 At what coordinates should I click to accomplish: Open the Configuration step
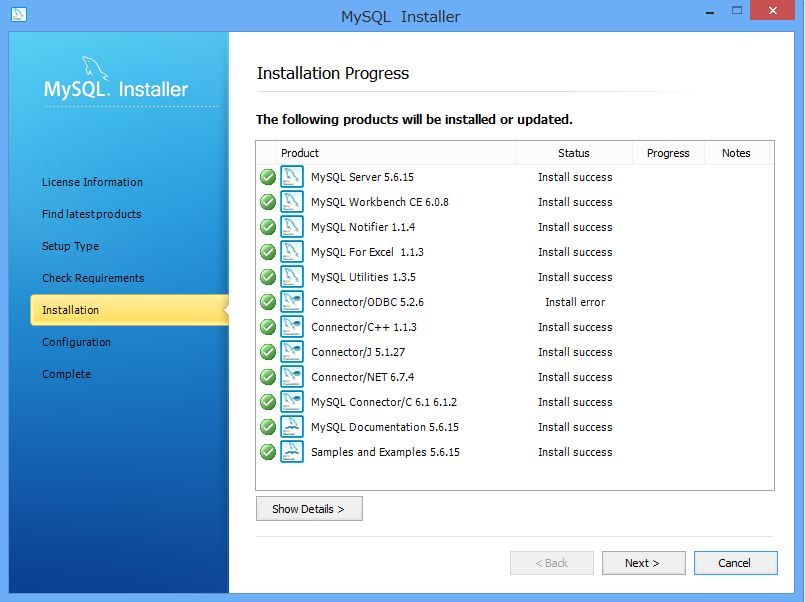coord(76,342)
